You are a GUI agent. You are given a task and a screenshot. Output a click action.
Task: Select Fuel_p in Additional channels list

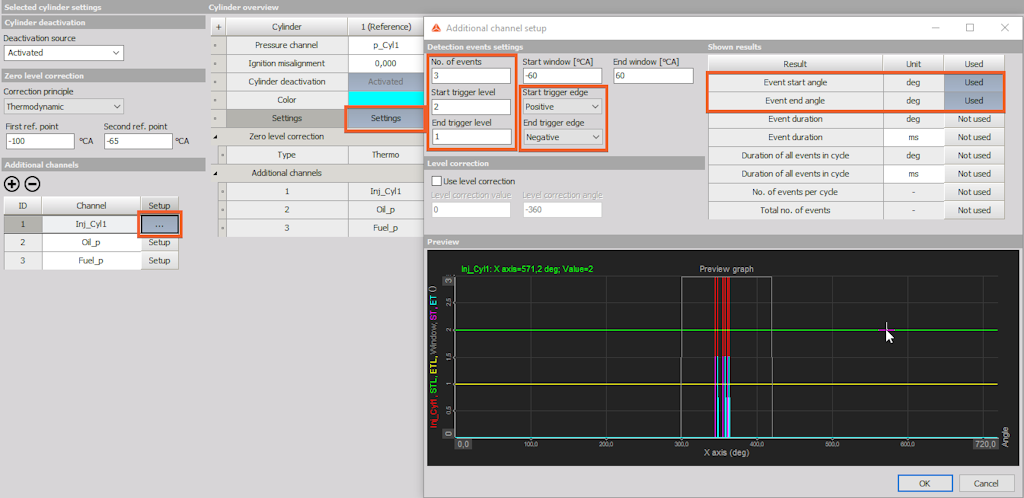click(x=91, y=260)
